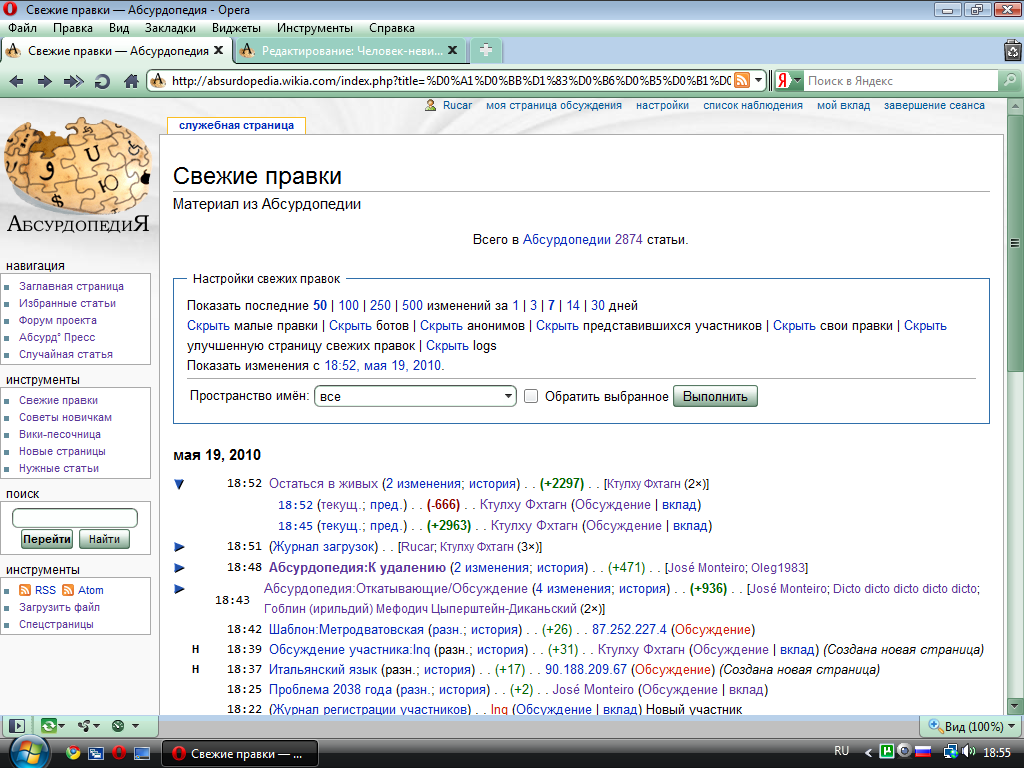Screen dimensions: 1024x768
Task: Toggle the 'Обратить выбранное' checkbox
Action: click(531, 396)
